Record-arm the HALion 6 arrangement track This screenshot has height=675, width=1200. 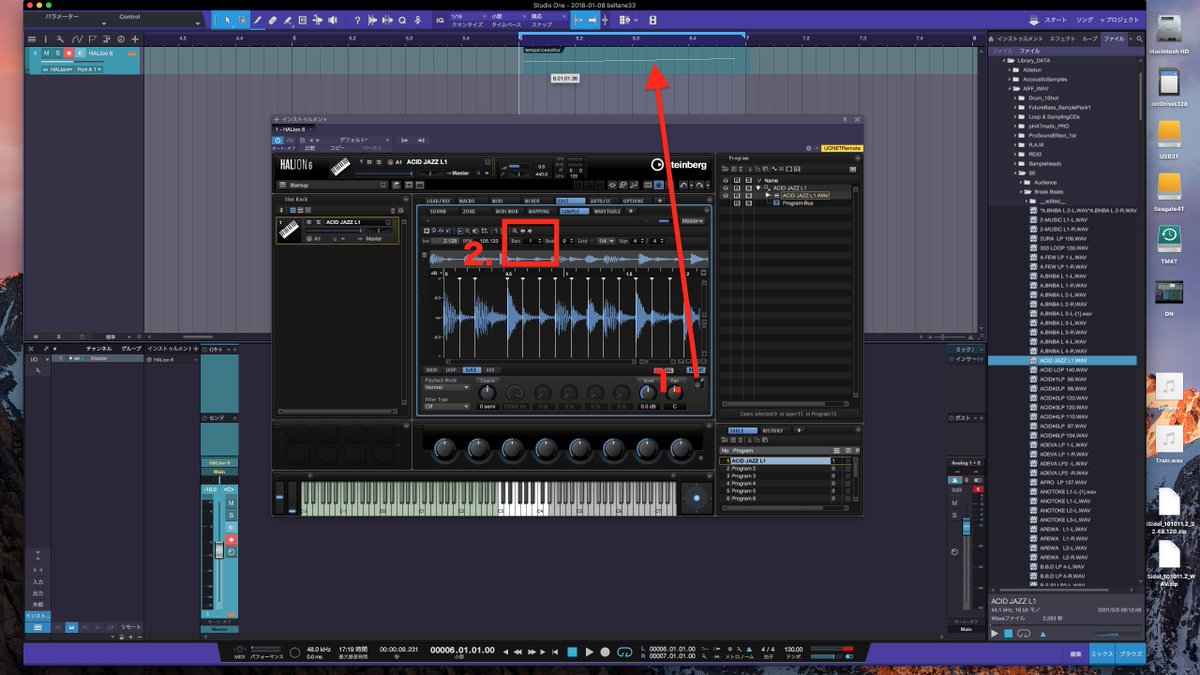[69, 53]
